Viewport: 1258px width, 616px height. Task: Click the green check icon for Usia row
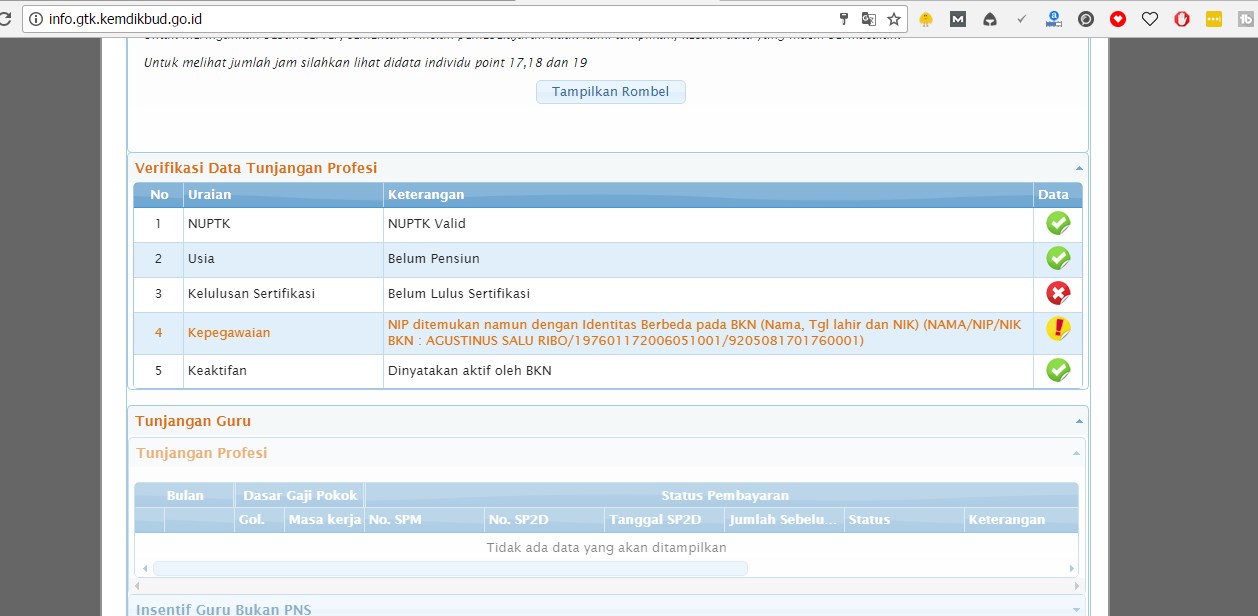1058,259
